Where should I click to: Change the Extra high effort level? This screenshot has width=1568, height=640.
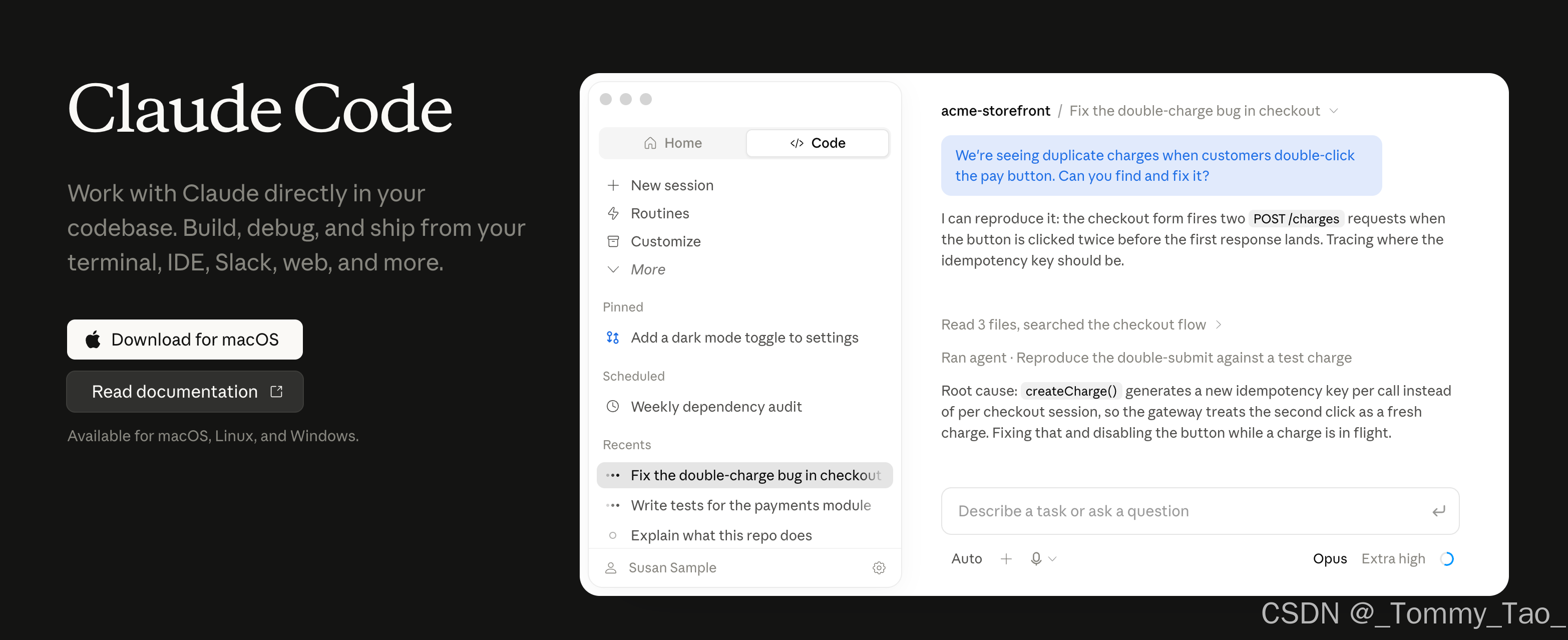click(1393, 558)
